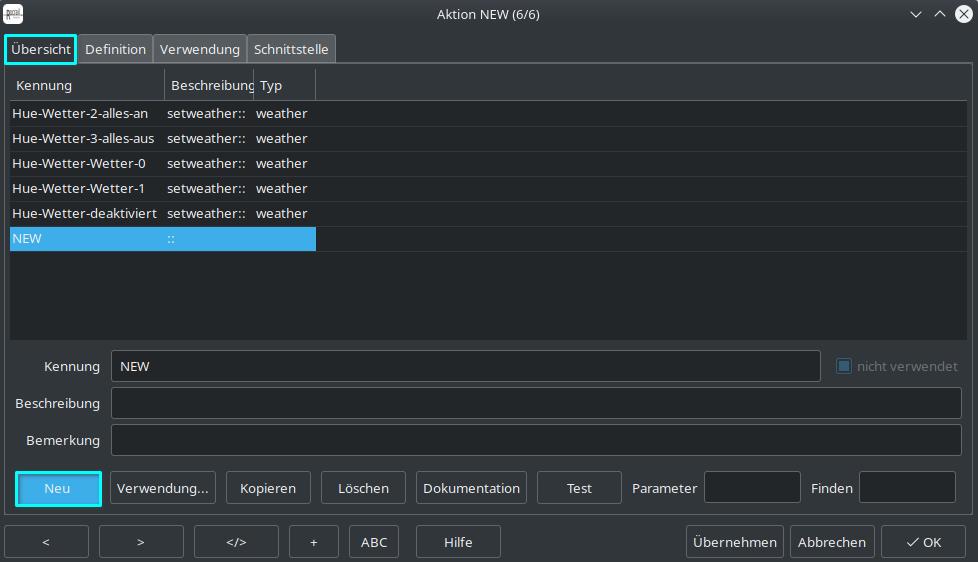Click Übernehmen to apply changes
The image size is (978, 562).
coord(733,542)
